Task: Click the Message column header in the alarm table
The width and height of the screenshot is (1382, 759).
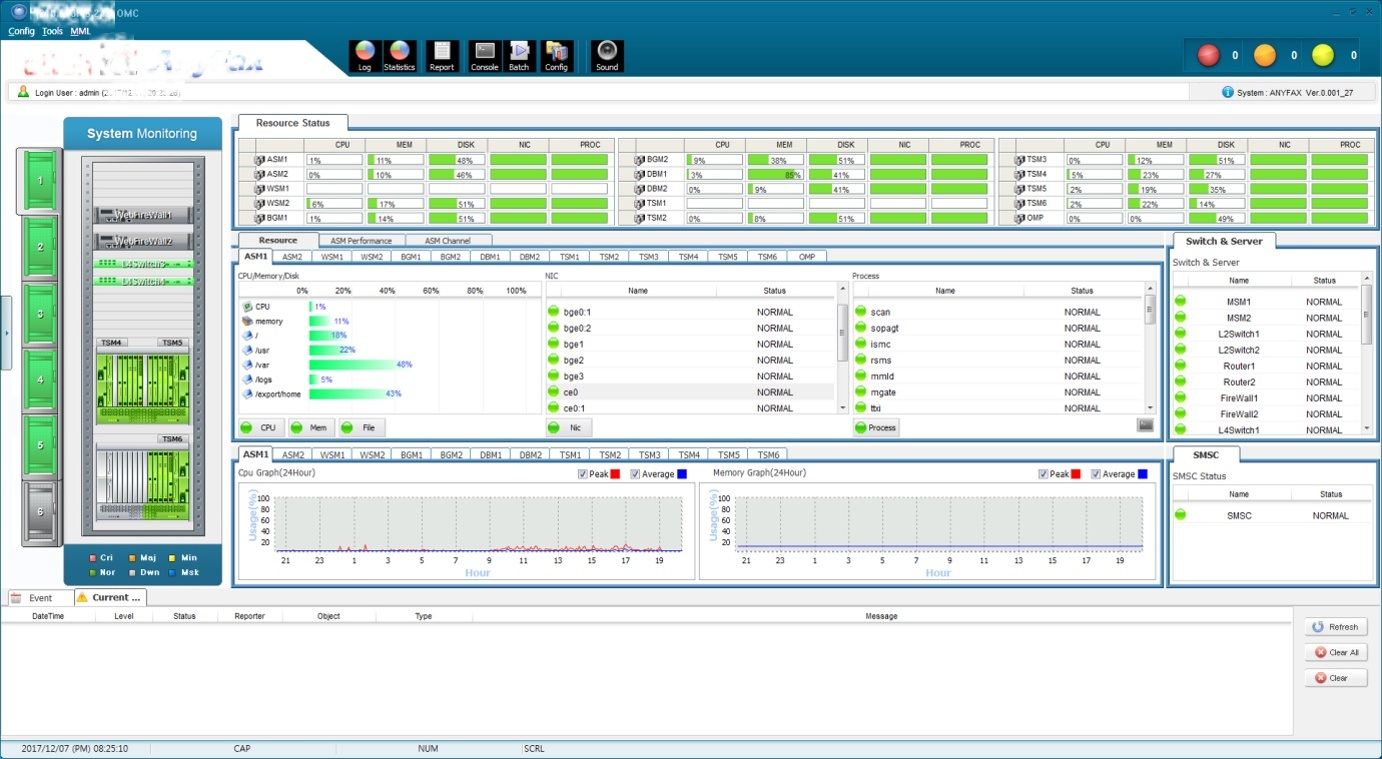Action: coord(882,616)
